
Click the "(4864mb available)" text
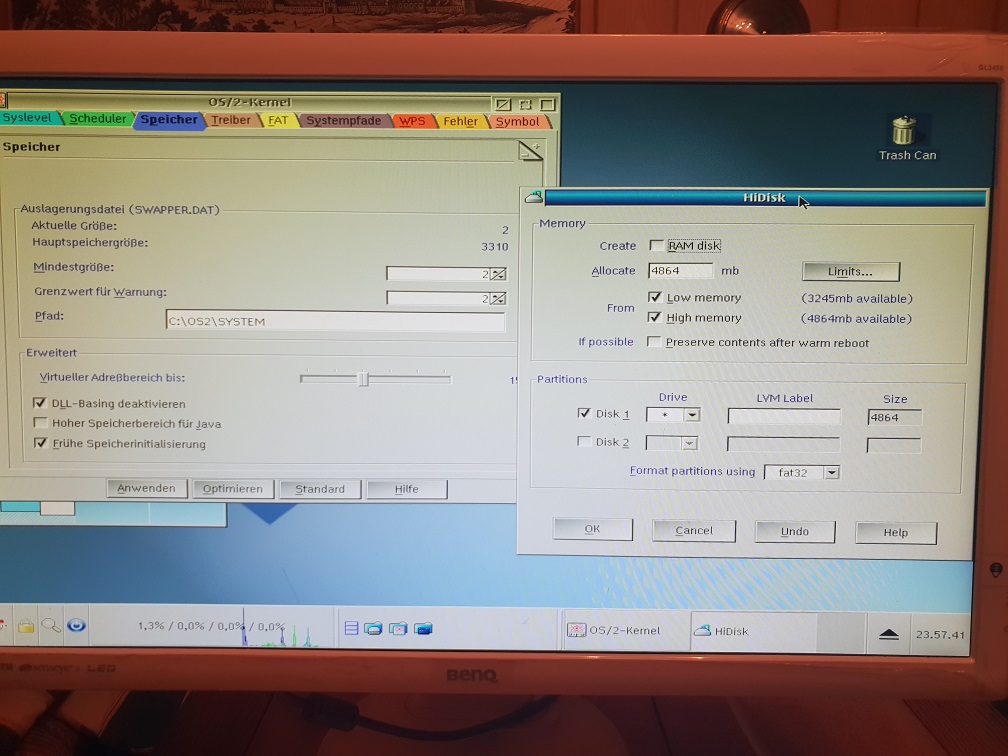coord(856,318)
